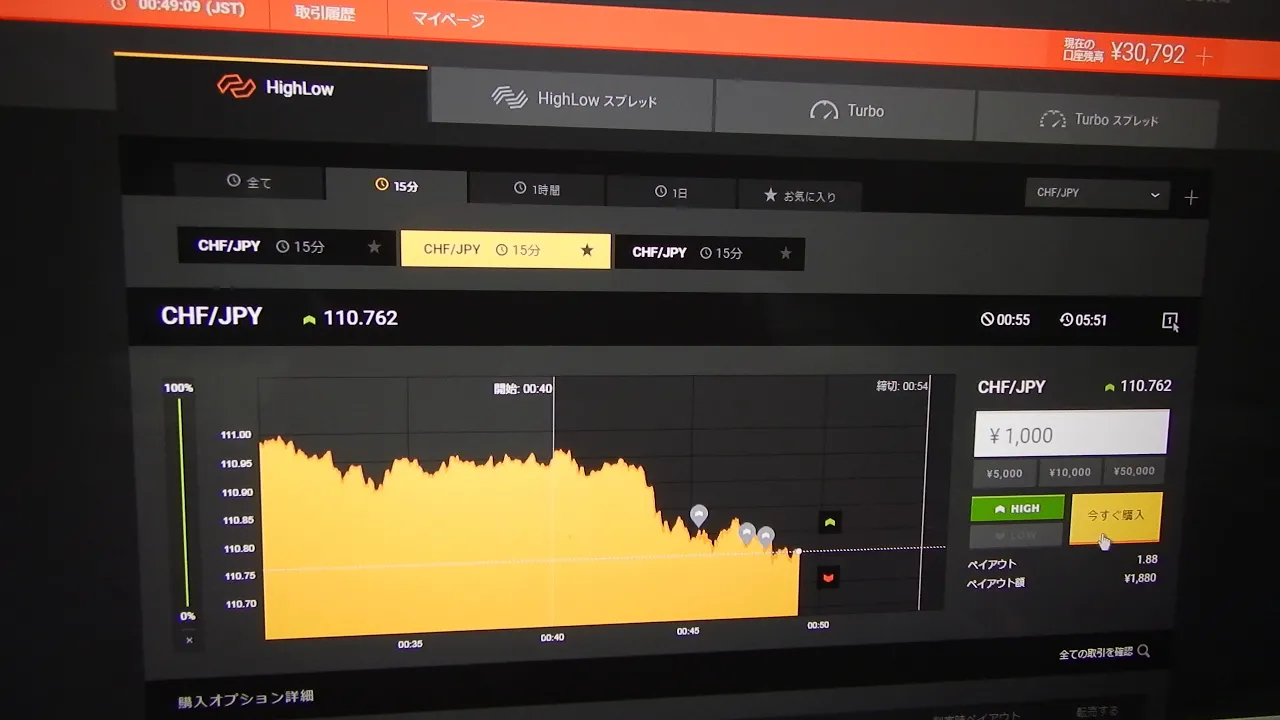This screenshot has width=1280, height=720.
Task: Click the 購入オプション詳細 heading
Action: click(245, 699)
